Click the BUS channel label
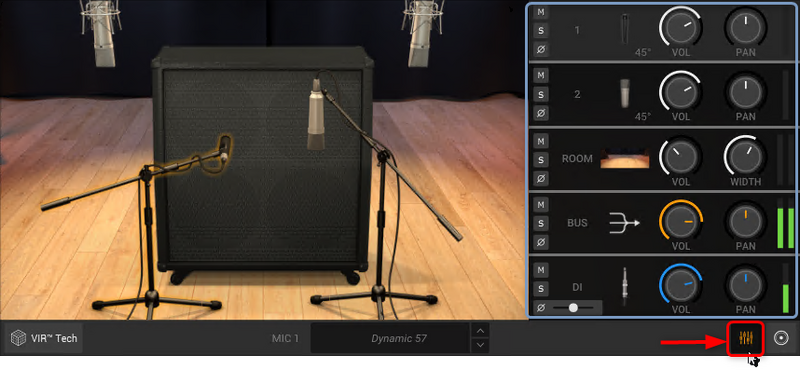The height and width of the screenshot is (383, 800). [x=577, y=223]
